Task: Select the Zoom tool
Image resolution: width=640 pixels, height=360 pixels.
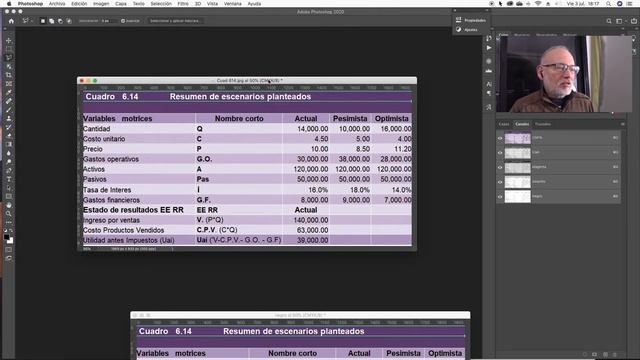Action: pyautogui.click(x=9, y=213)
